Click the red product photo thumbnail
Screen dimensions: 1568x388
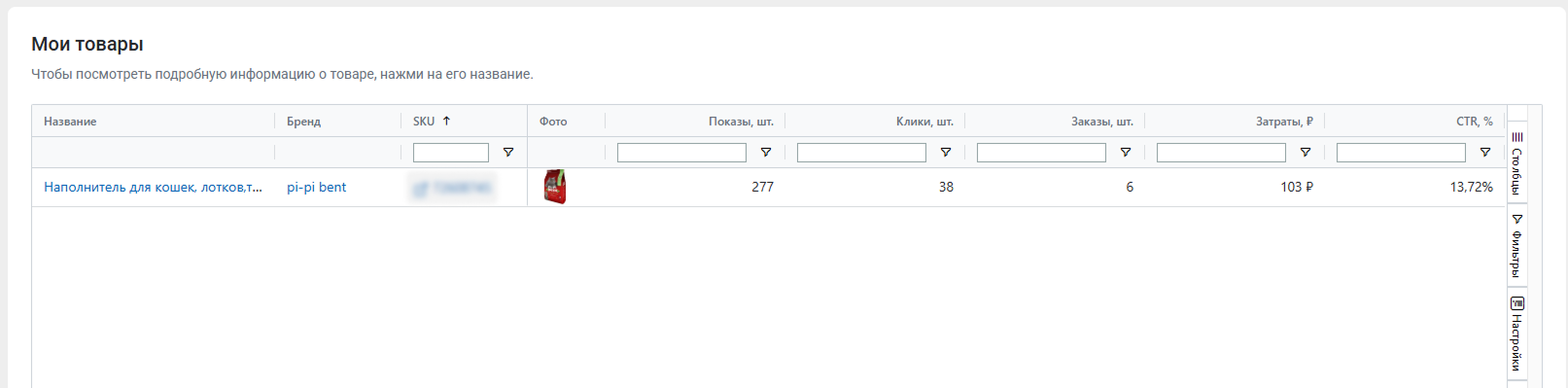tap(555, 187)
